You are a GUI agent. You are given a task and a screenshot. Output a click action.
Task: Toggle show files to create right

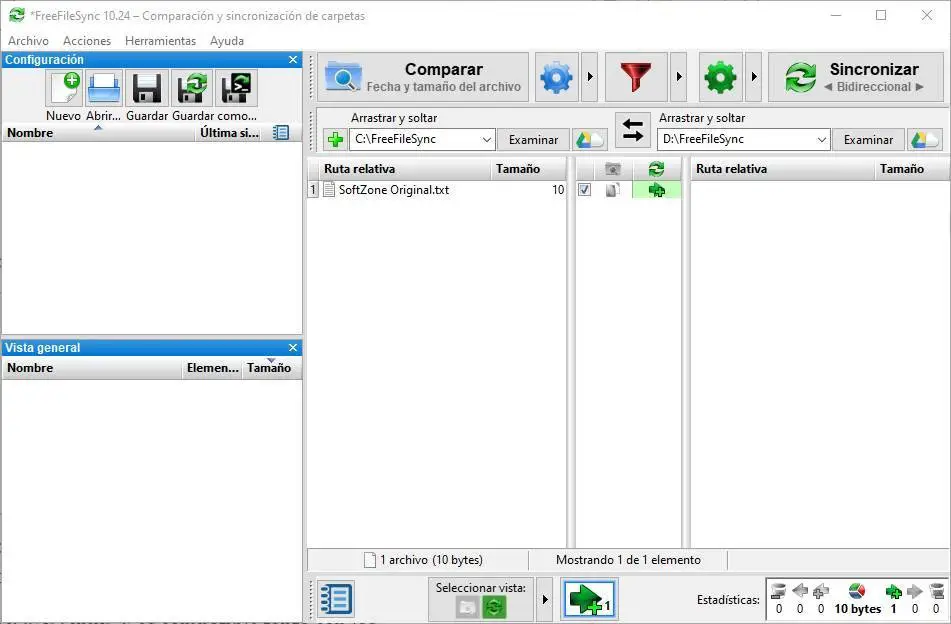pyautogui.click(x=590, y=599)
